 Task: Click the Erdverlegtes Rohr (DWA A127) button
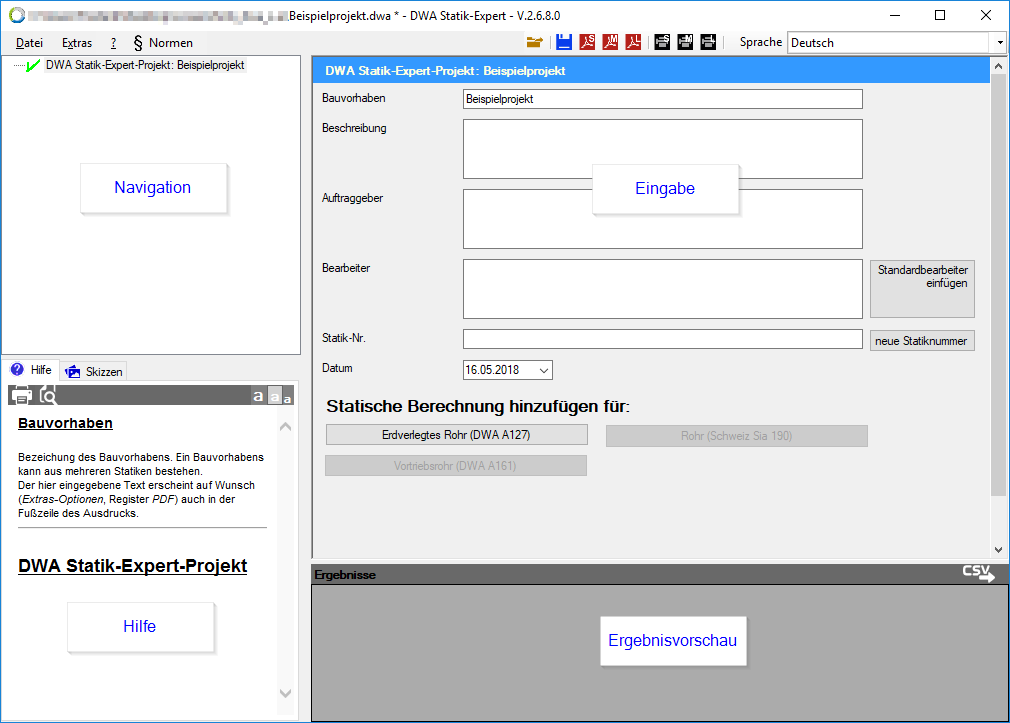click(457, 435)
